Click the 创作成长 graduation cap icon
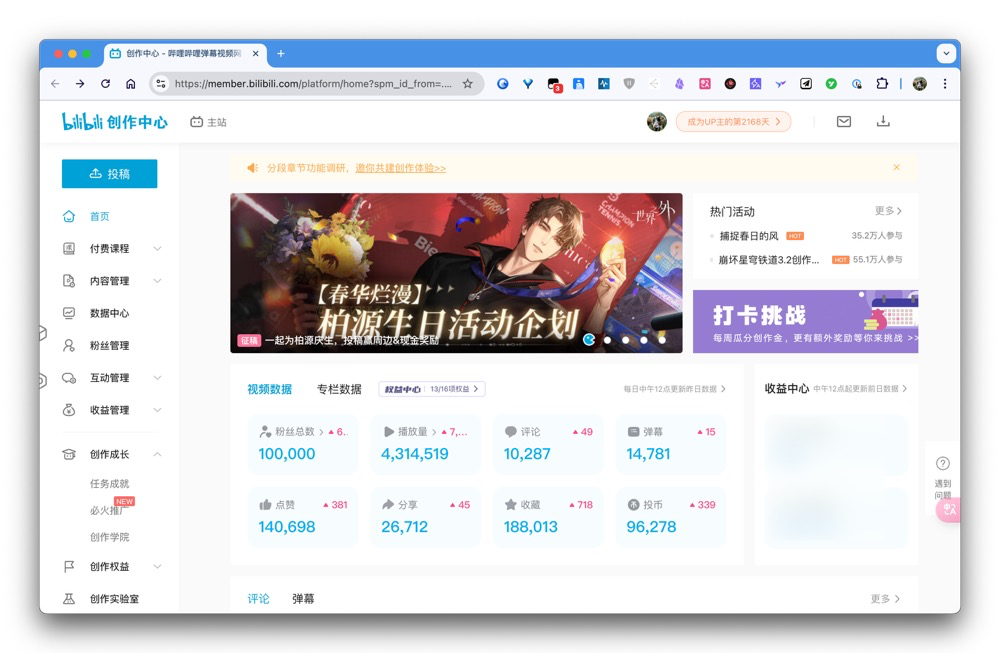Screen dimensions: 1000x653 pos(69,454)
